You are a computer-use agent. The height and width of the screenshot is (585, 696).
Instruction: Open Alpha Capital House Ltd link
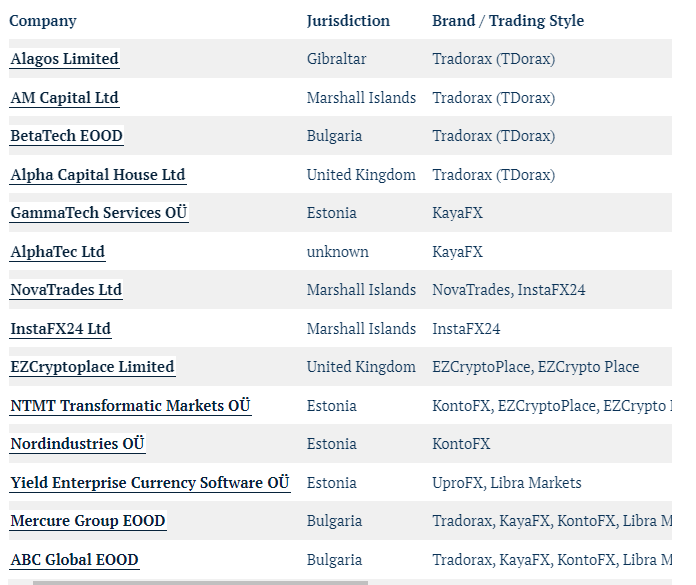(x=98, y=175)
